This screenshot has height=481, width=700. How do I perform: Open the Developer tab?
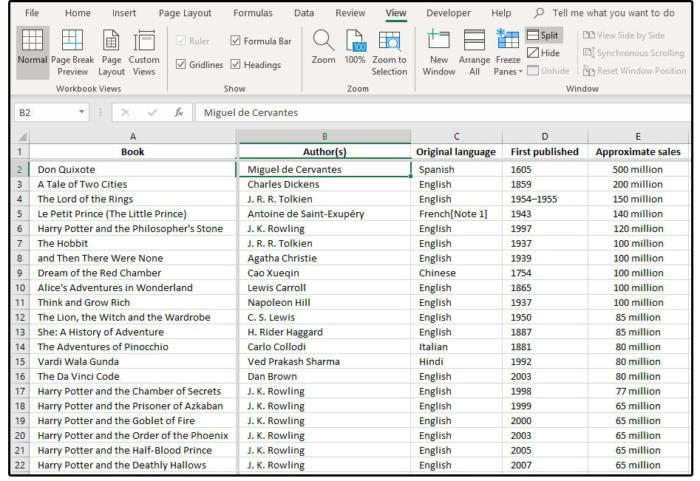pos(448,13)
